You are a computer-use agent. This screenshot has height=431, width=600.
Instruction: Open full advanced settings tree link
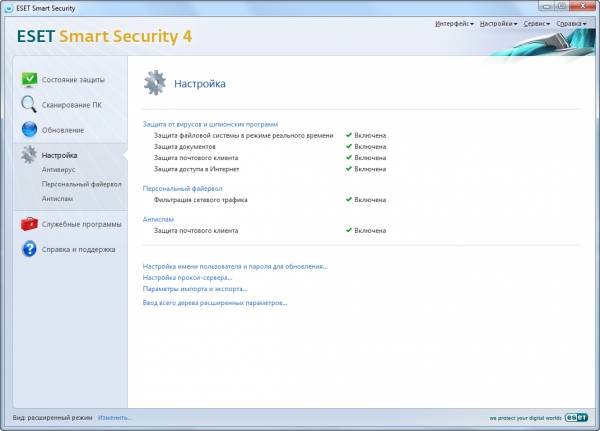pos(215,303)
